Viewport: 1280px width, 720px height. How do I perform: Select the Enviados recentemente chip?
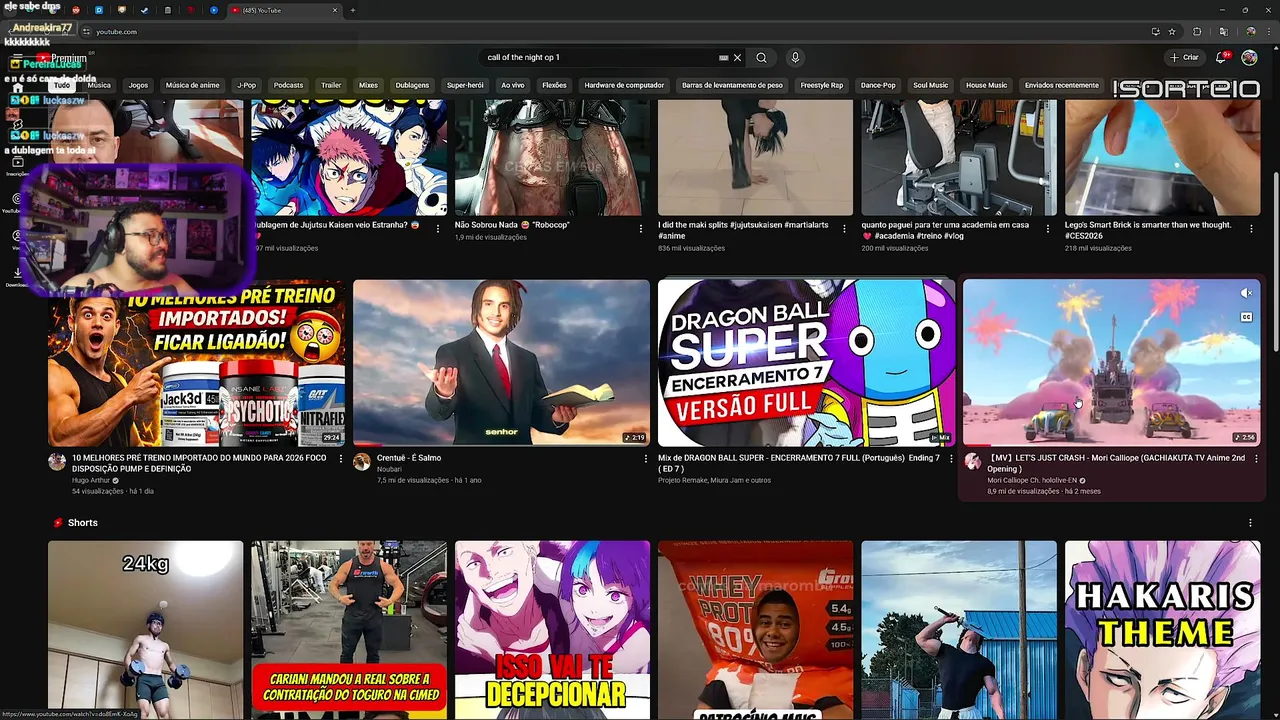[1061, 85]
